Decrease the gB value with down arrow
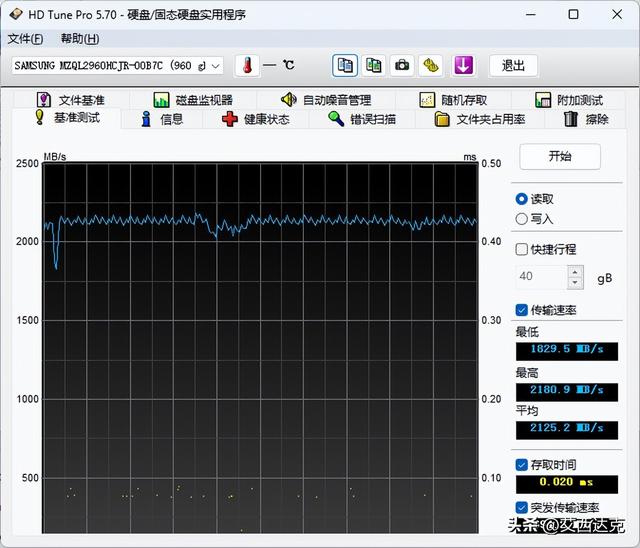The height and width of the screenshot is (548, 640). click(575, 283)
